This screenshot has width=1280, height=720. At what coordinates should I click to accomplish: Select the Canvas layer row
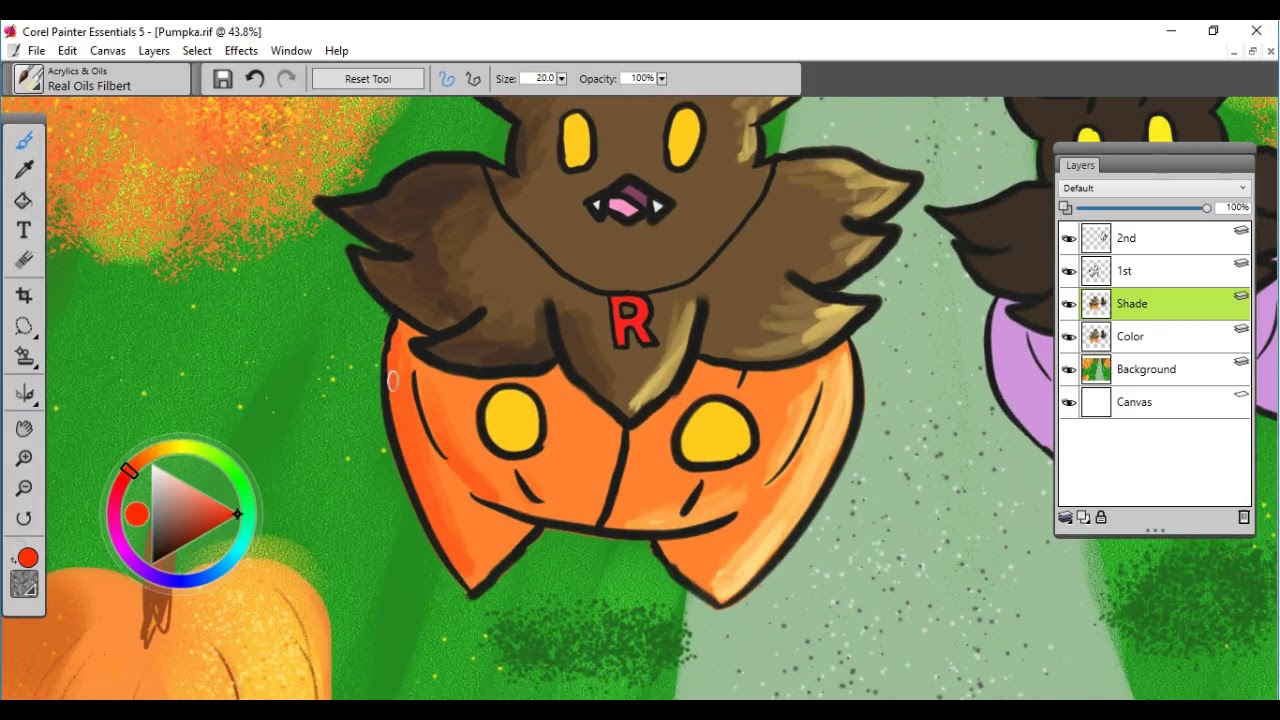1155,403
